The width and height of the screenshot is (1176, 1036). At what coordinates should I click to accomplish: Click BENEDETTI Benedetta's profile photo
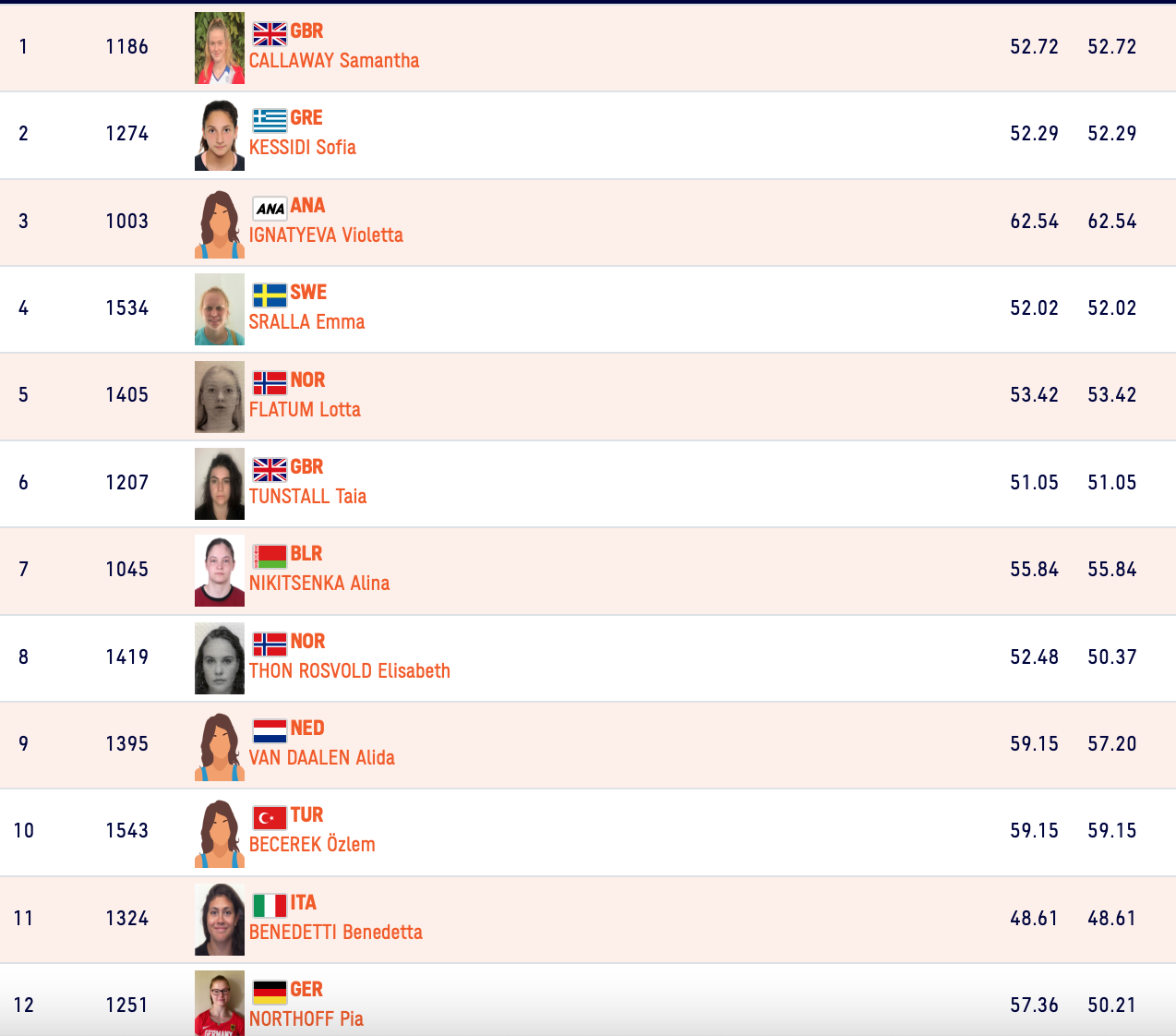pyautogui.click(x=220, y=920)
